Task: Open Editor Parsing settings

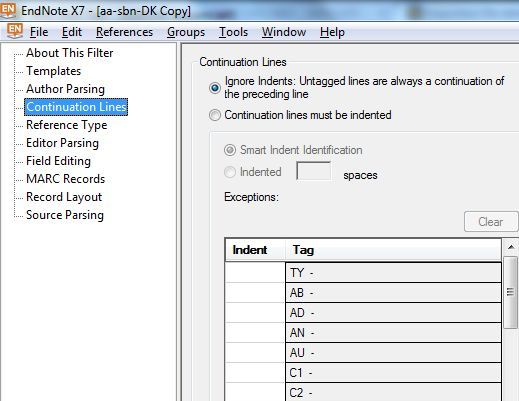Action: click(x=62, y=143)
